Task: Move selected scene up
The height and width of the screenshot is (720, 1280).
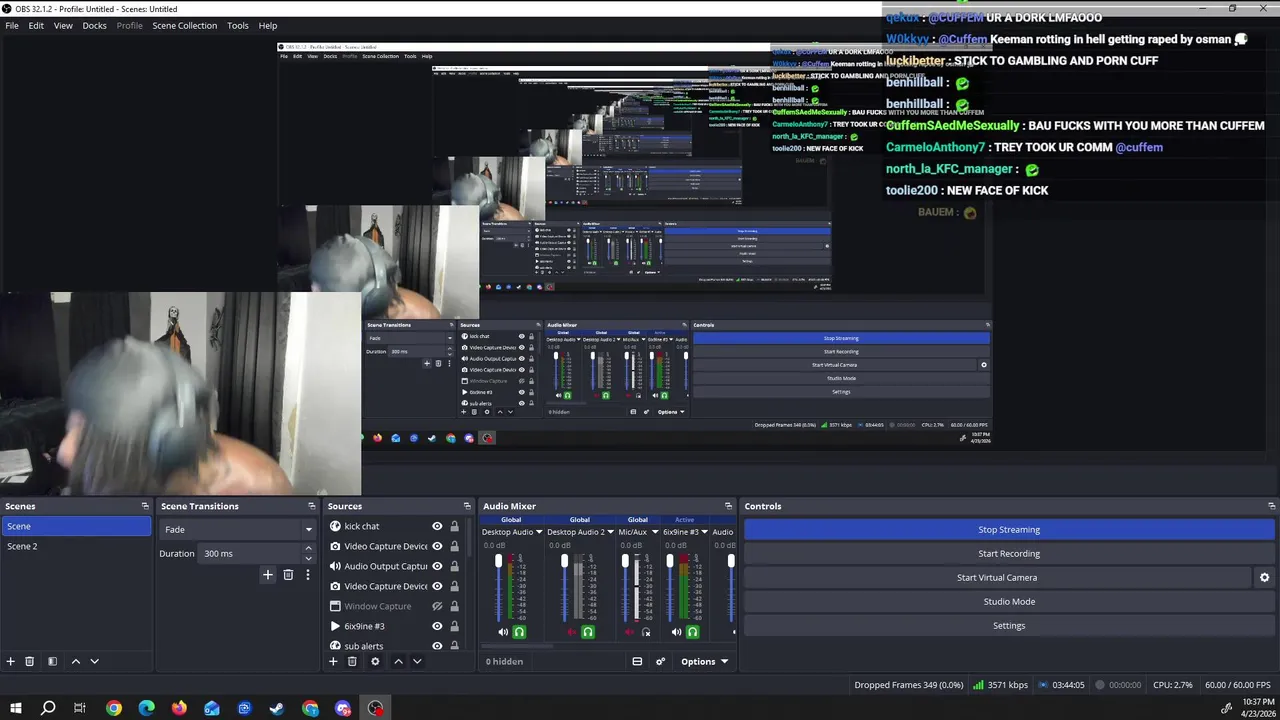Action: tap(75, 661)
